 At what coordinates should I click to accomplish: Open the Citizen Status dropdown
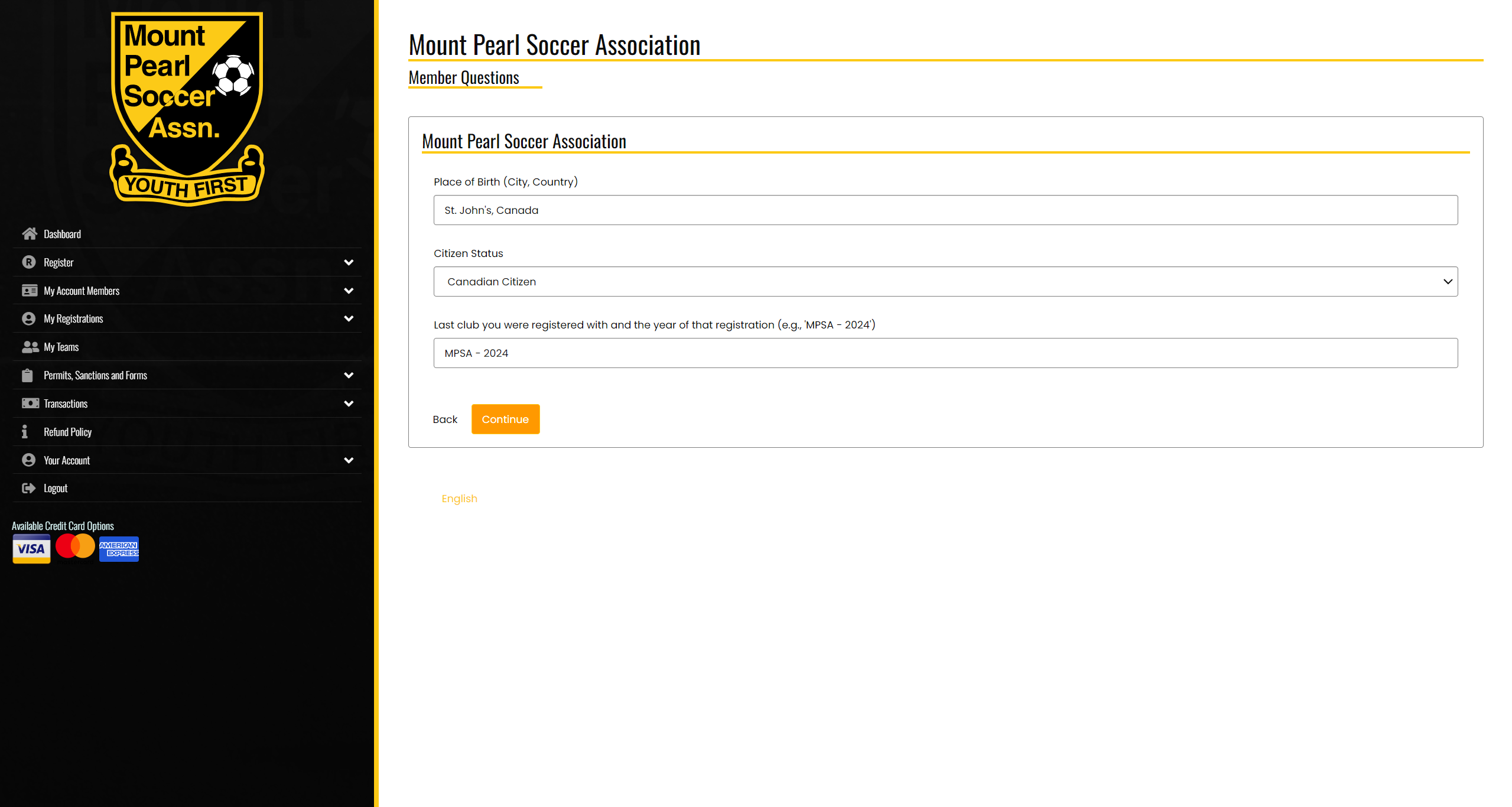(x=945, y=282)
